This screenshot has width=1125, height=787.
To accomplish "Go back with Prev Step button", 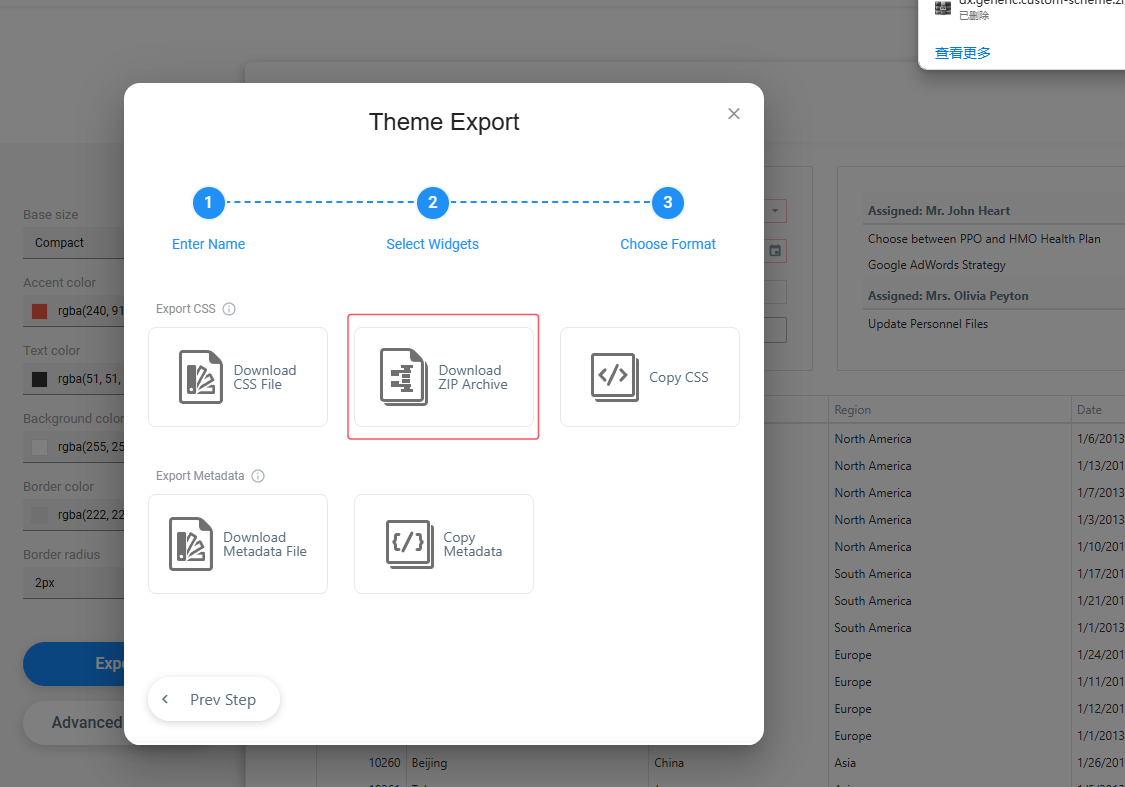I will coord(214,699).
